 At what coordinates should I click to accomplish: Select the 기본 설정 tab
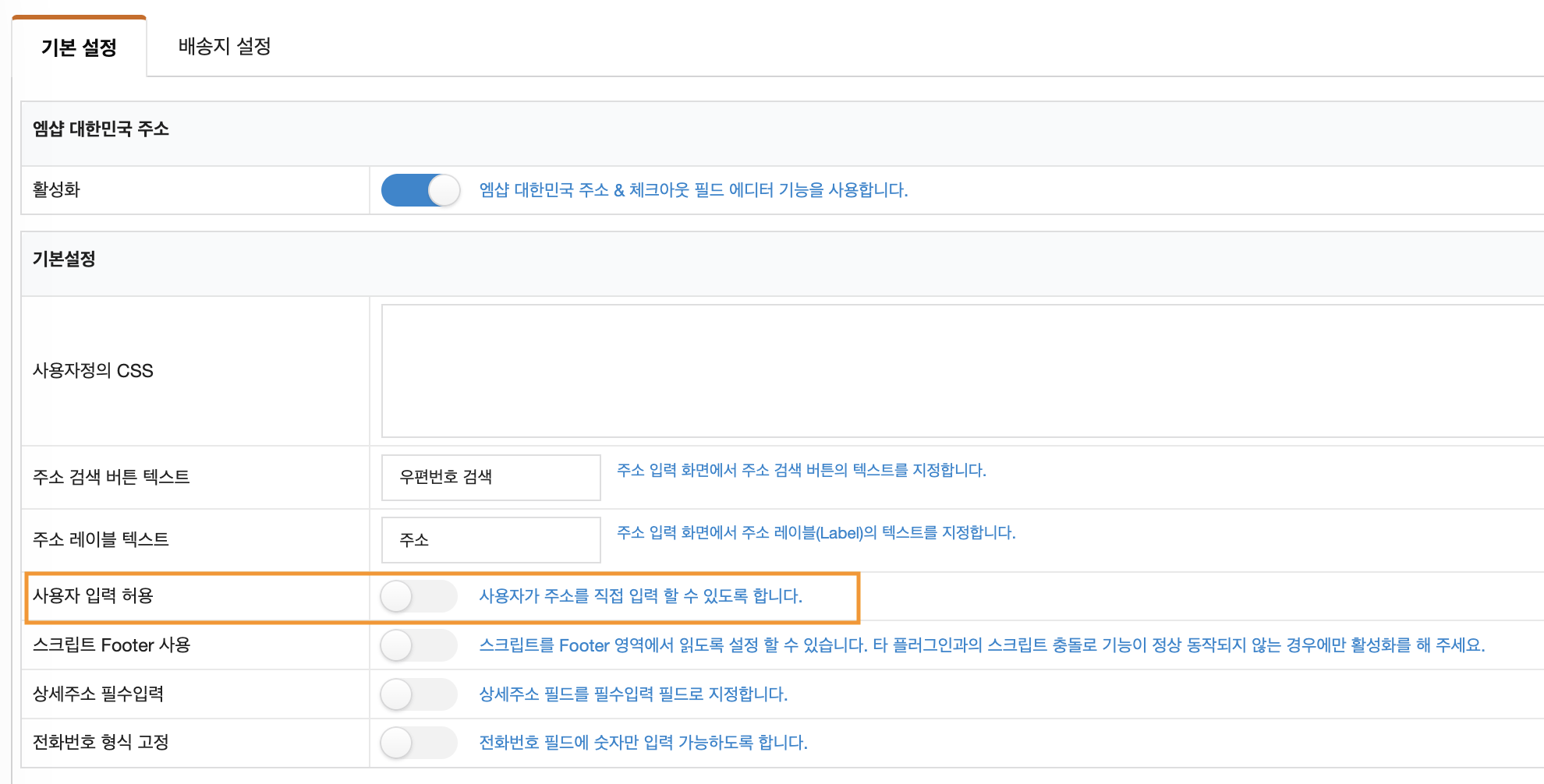[79, 48]
